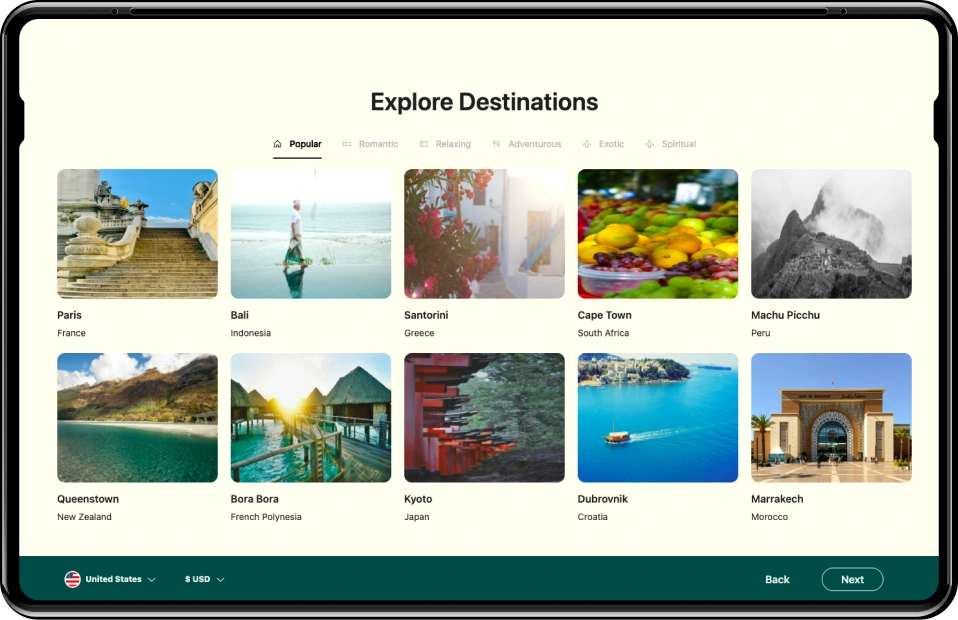Click the Spiritual category icon
This screenshot has height=620, width=958.
tap(649, 143)
